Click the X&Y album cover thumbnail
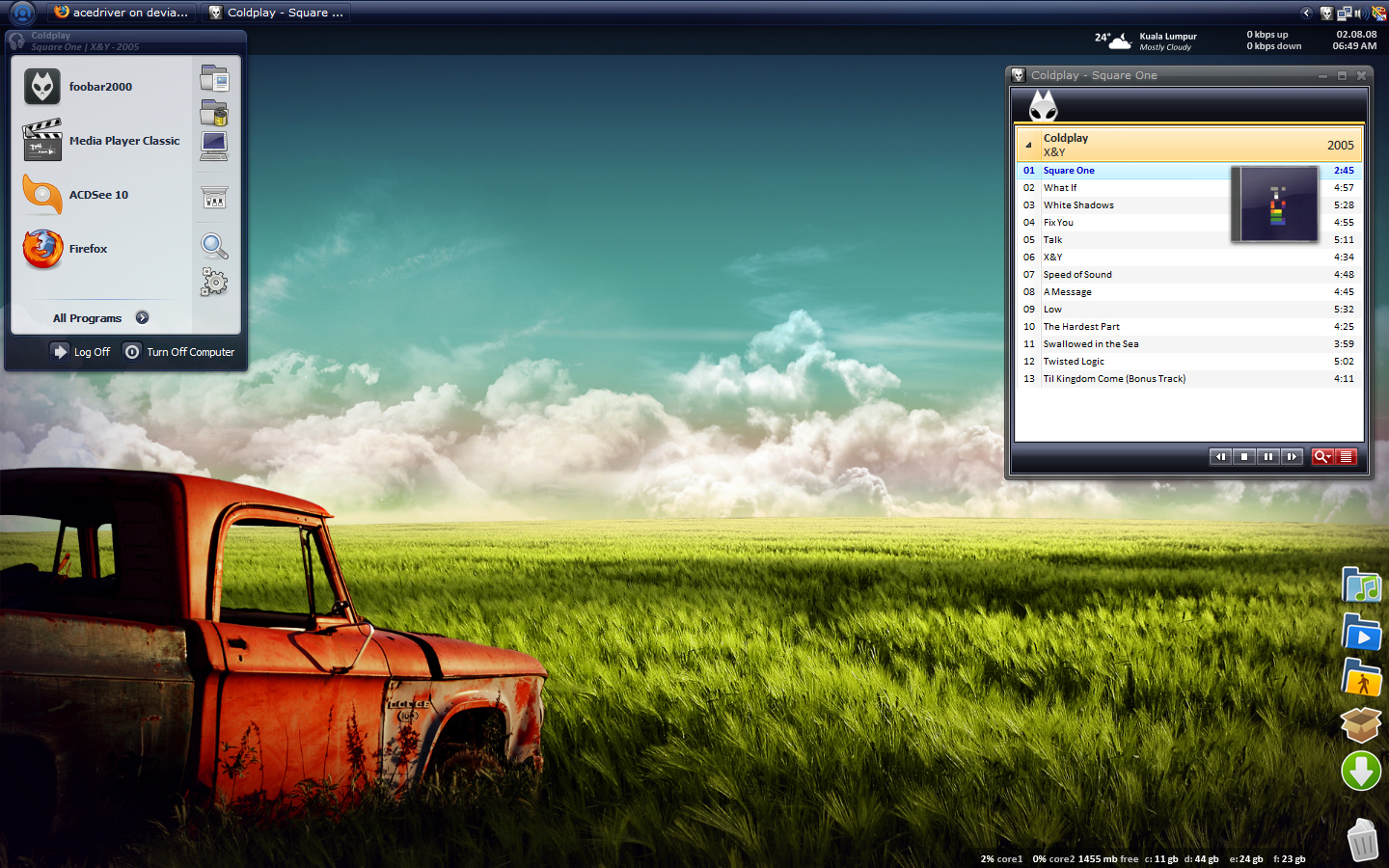The height and width of the screenshot is (868, 1389). coord(1277,204)
